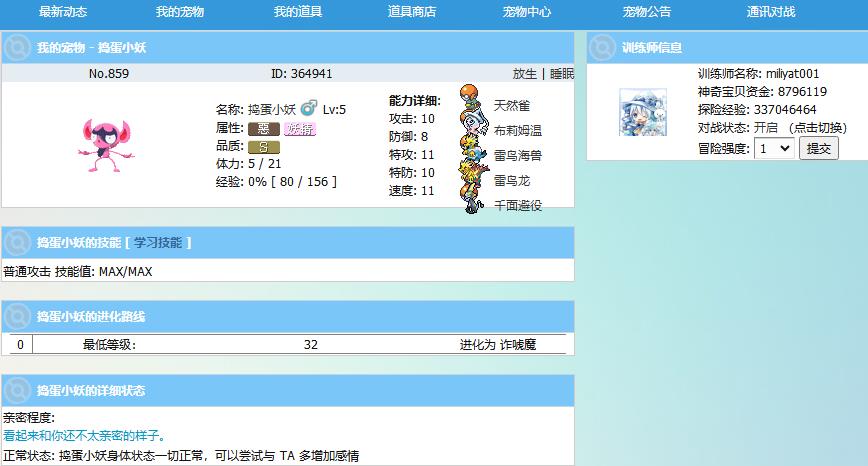Open 宠物公告 navigation item
Screen dimensions: 868x466
(x=647, y=12)
